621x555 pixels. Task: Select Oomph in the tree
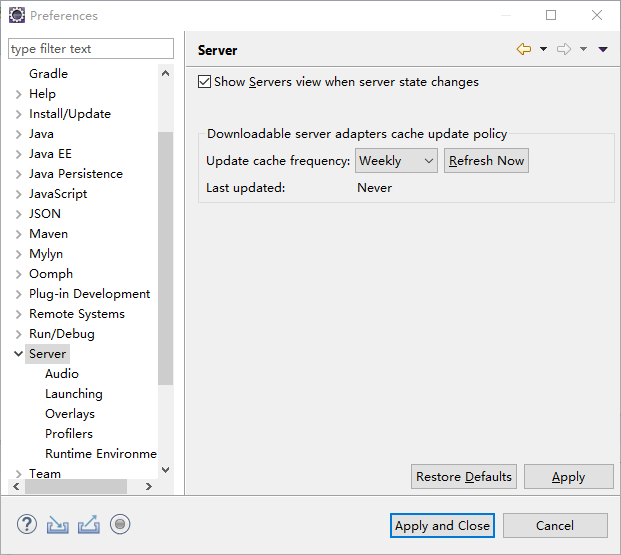51,274
